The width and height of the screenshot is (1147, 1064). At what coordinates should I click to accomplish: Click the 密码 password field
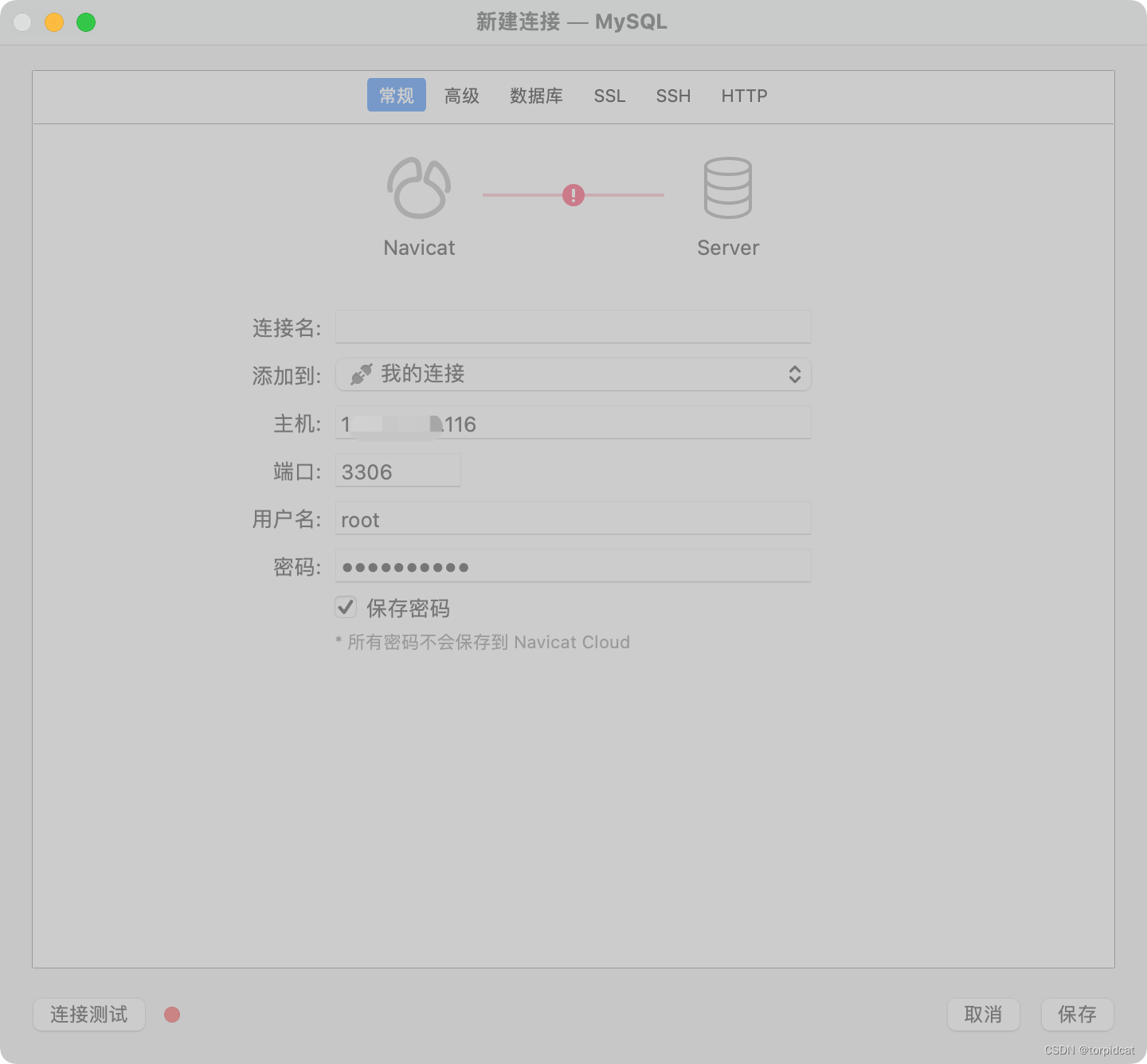point(573,565)
